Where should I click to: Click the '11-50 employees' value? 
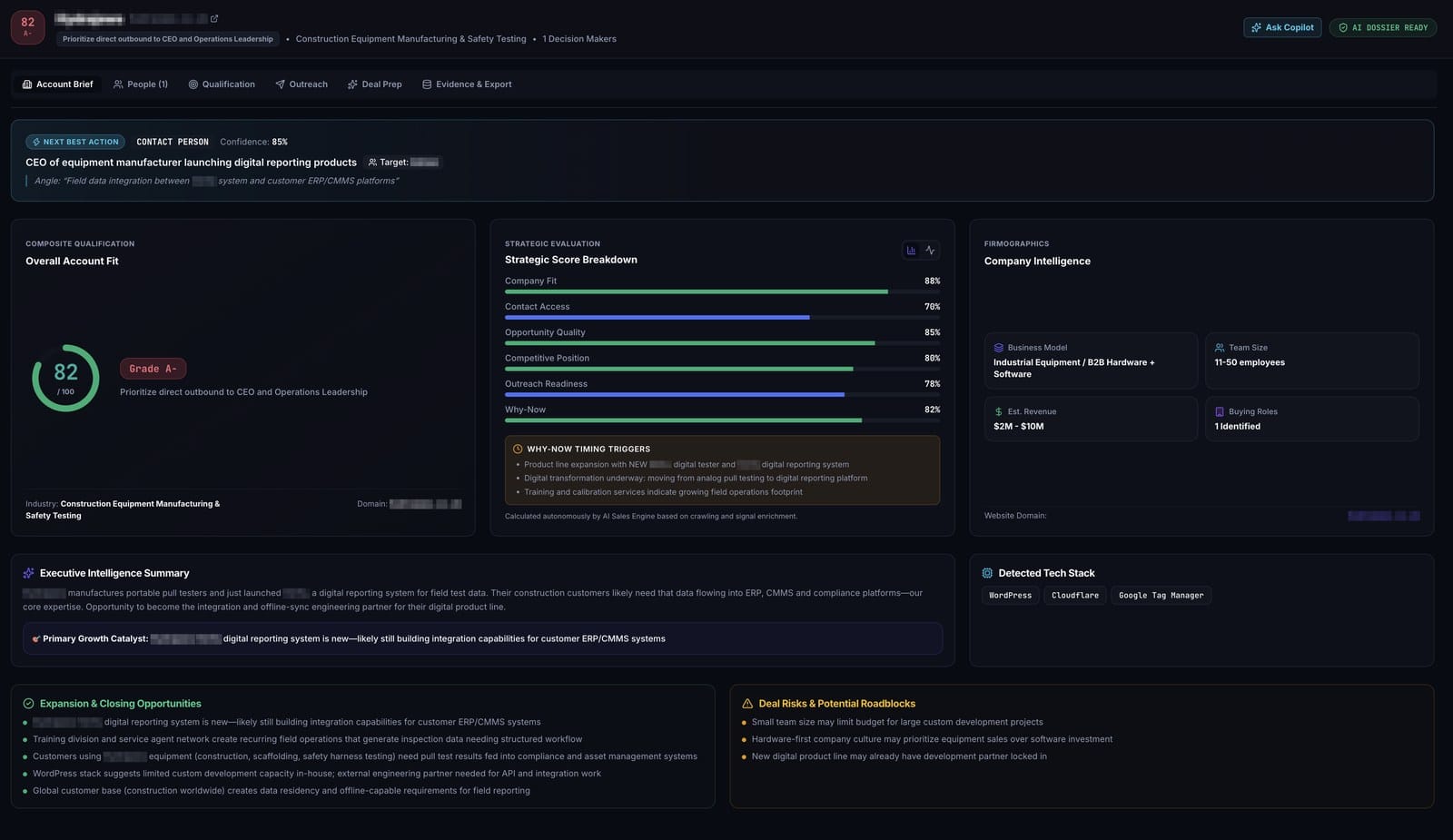1250,362
